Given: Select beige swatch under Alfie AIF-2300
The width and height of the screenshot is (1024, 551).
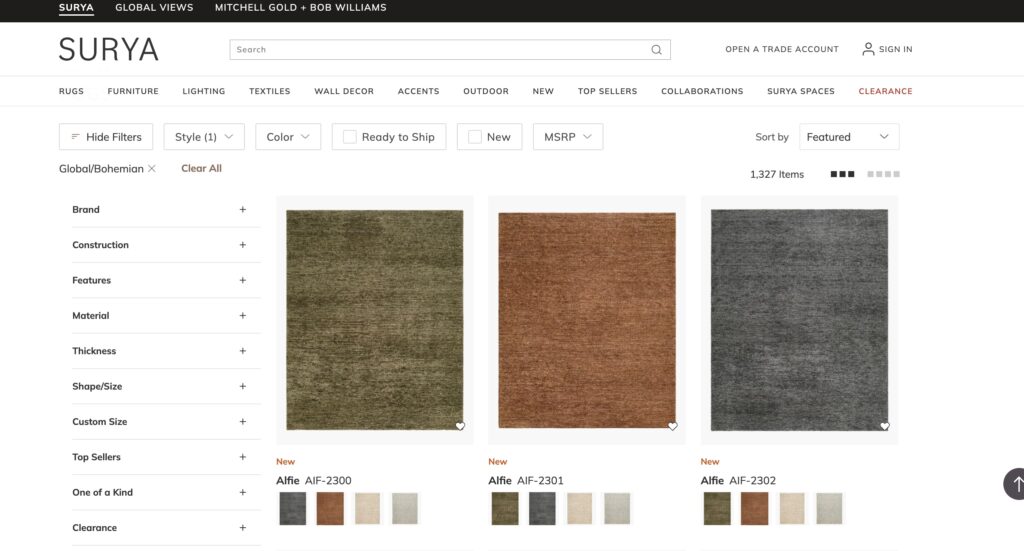Looking at the screenshot, I should (367, 509).
